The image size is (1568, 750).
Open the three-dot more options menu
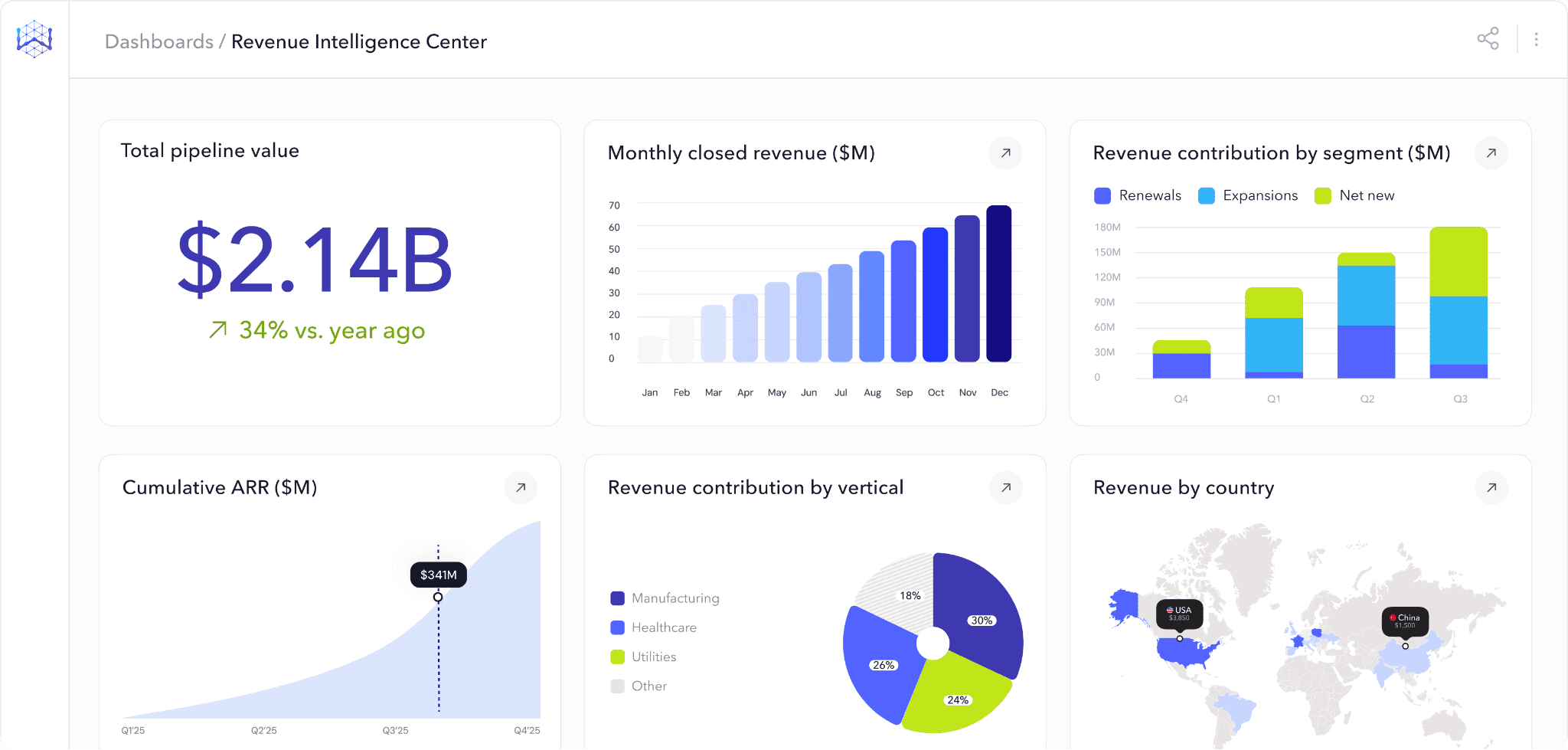1536,39
